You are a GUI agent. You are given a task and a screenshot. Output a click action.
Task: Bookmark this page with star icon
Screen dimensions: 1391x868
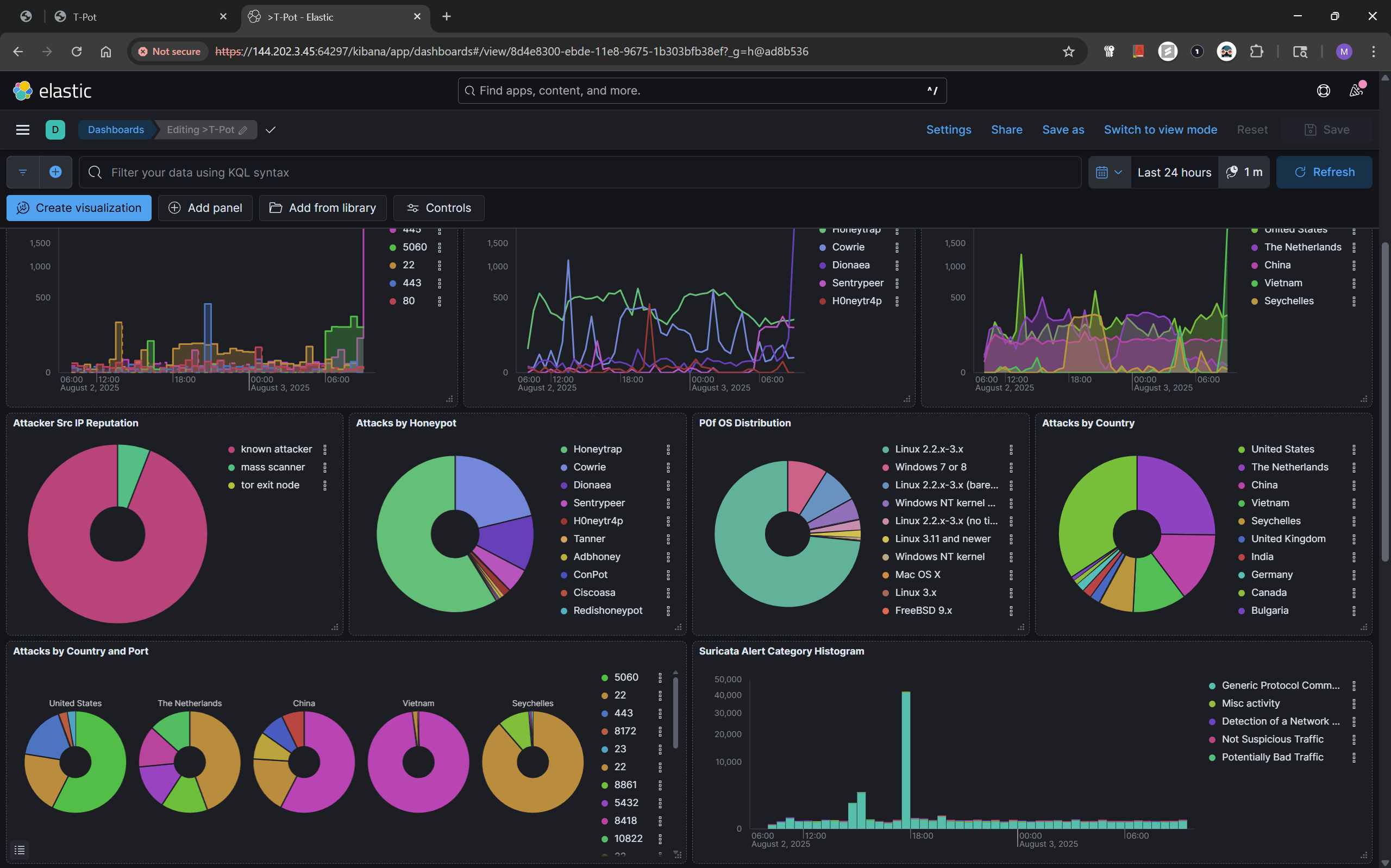[1068, 52]
